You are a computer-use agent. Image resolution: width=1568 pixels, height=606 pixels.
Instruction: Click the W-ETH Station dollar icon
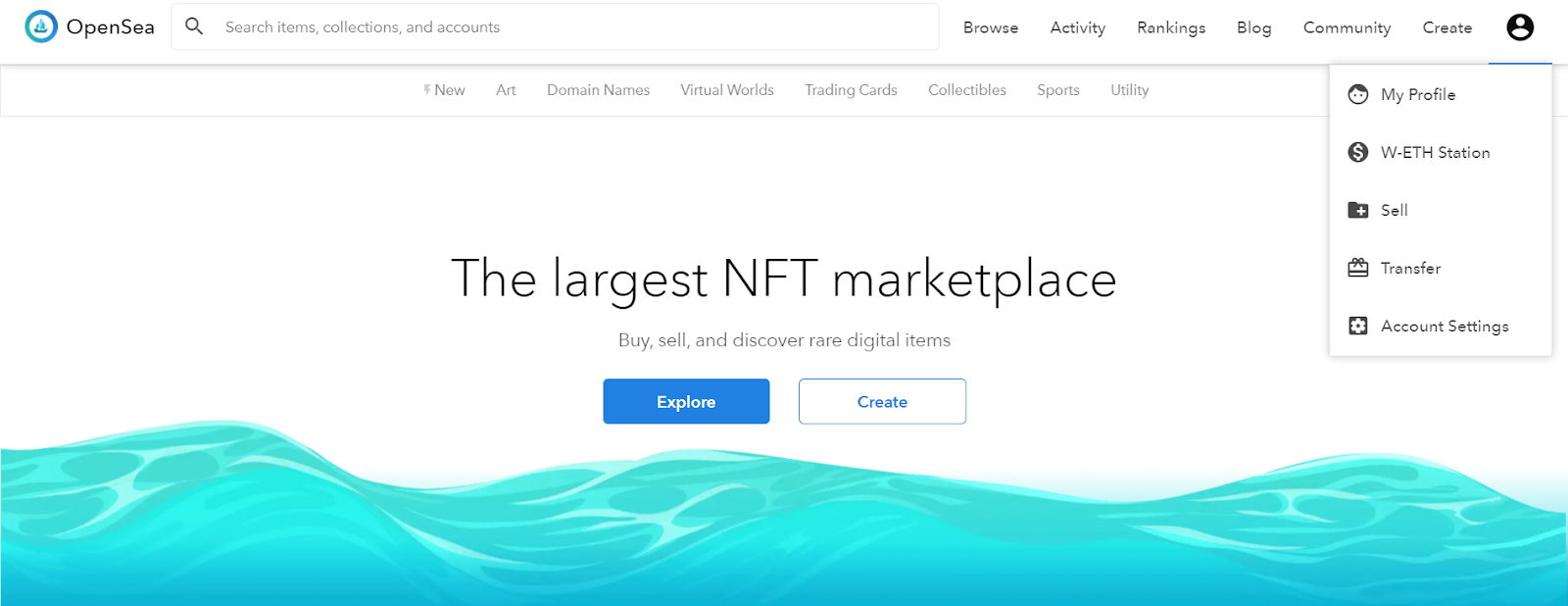[1358, 152]
